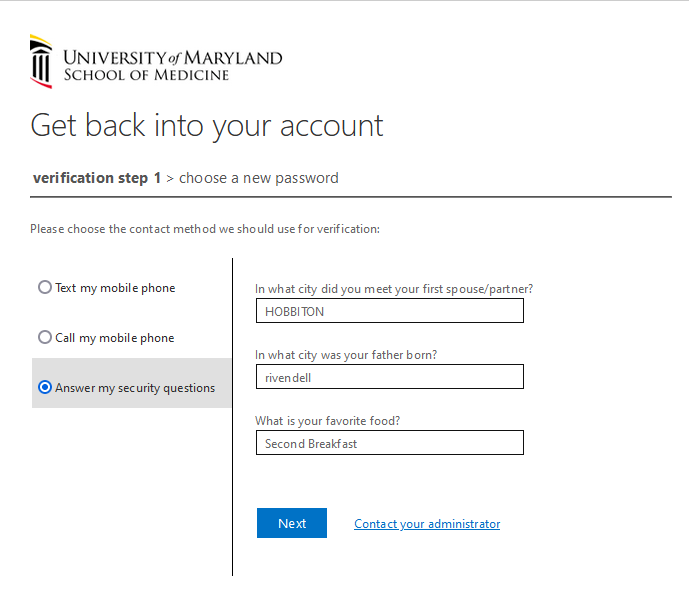Select the Answer my security questions radio button
Viewport: 689px width, 595px height.
click(44, 388)
